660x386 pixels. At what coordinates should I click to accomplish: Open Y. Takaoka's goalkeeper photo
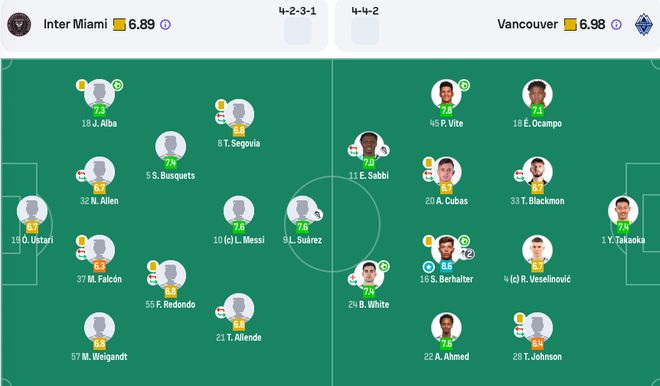tap(623, 210)
